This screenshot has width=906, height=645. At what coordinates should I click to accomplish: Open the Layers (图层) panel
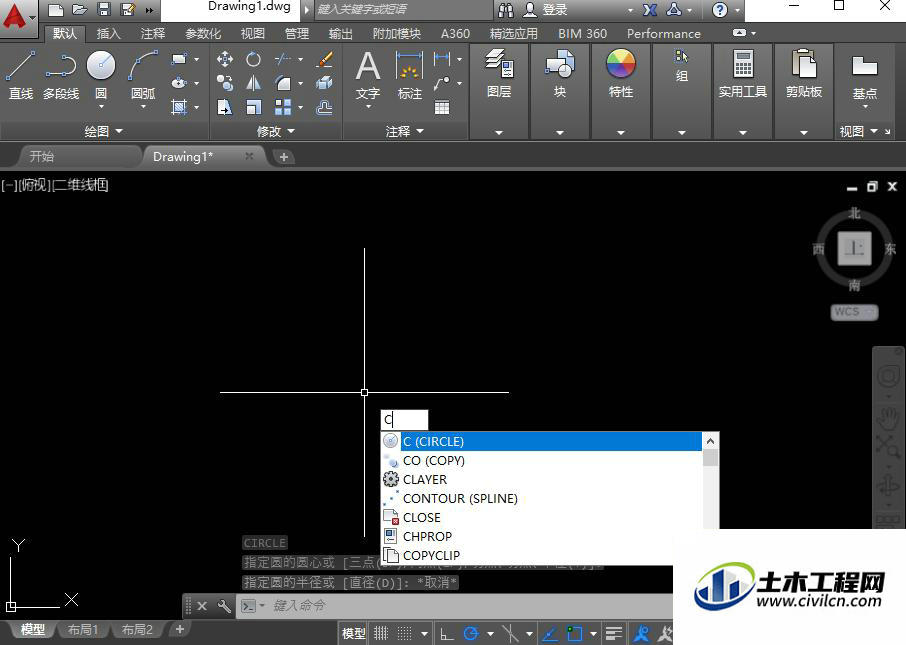point(499,73)
